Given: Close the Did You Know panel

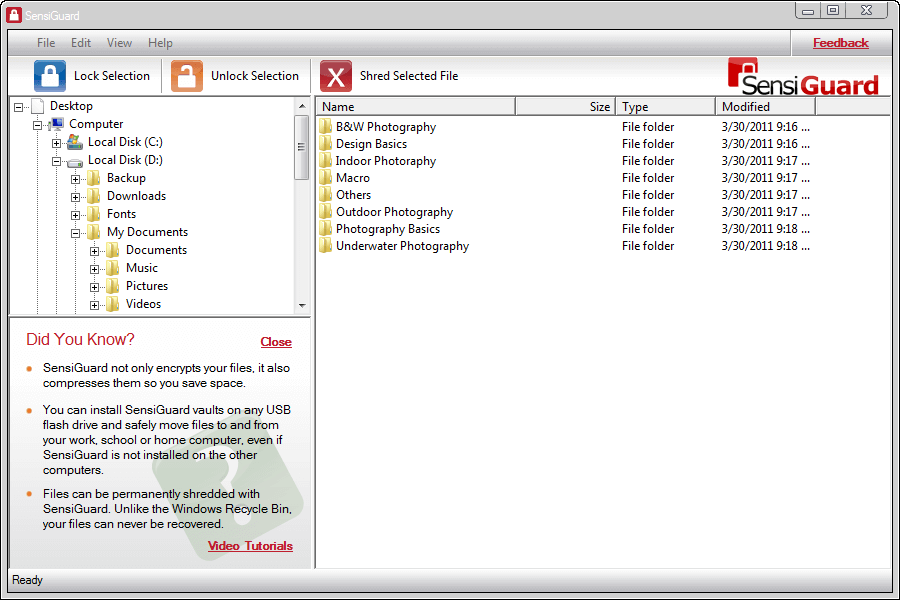Looking at the screenshot, I should (x=276, y=342).
